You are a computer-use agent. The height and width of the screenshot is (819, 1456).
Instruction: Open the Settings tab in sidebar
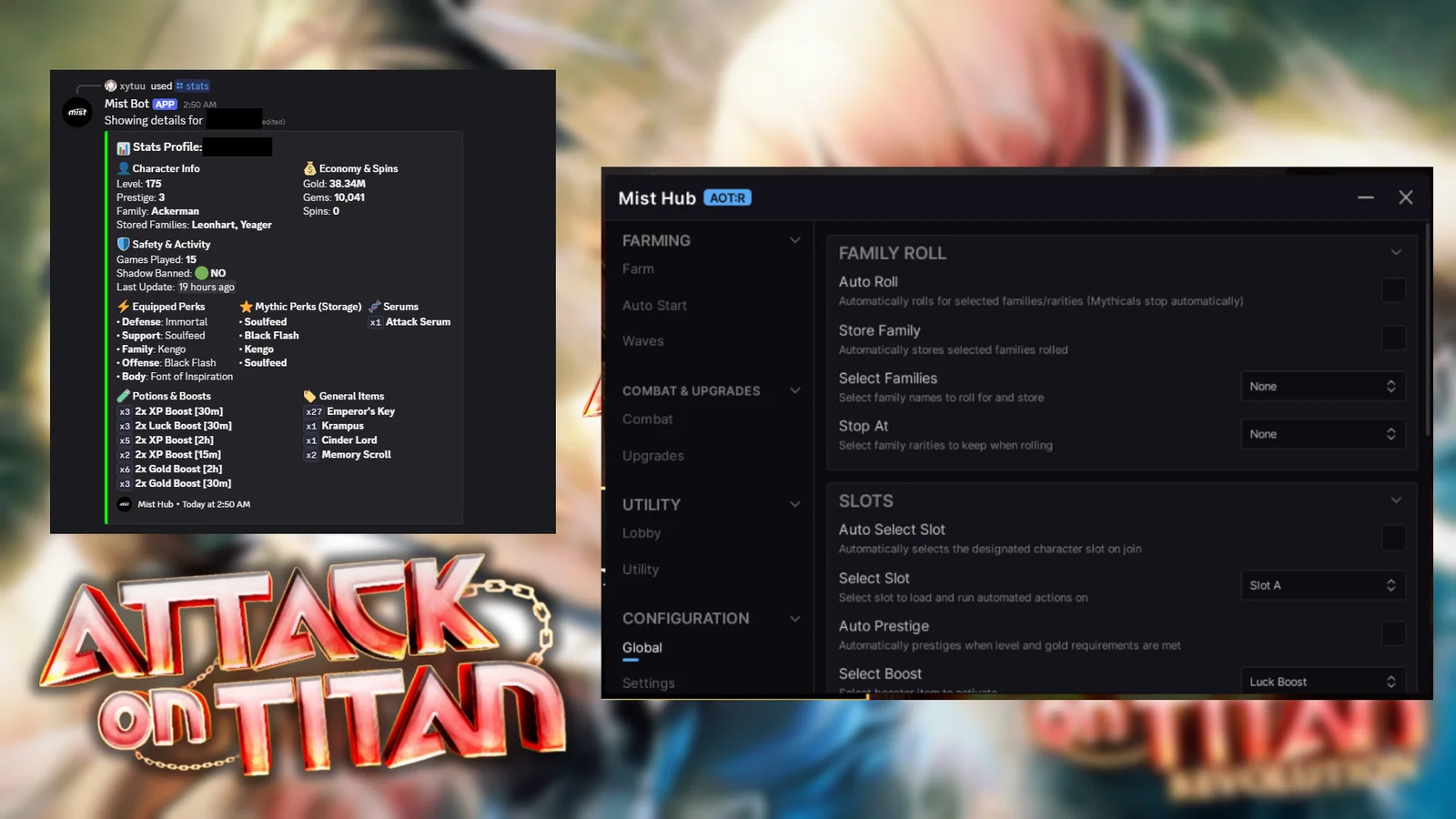(649, 683)
